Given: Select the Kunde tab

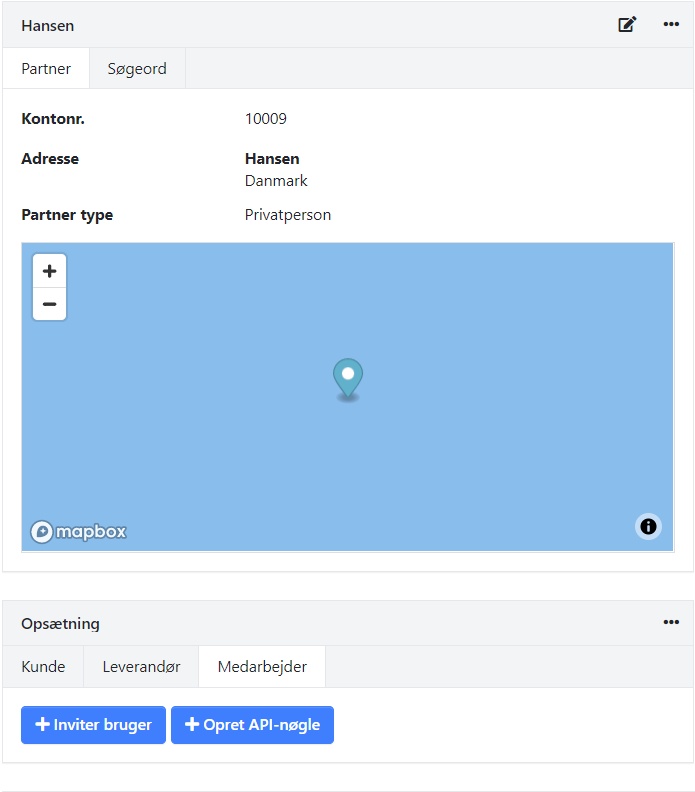Looking at the screenshot, I should (43, 667).
